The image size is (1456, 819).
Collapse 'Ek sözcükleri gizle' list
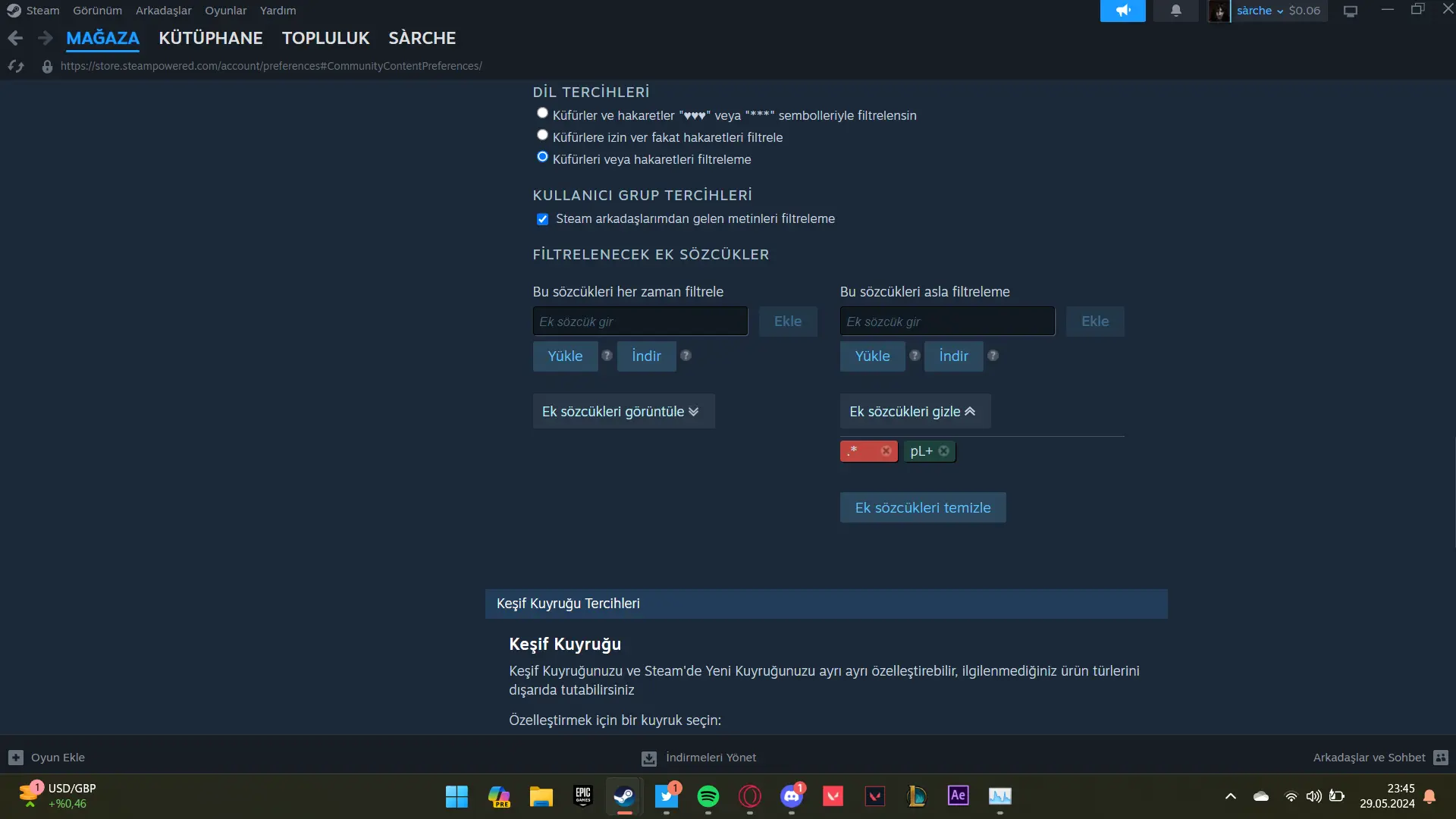click(x=915, y=412)
